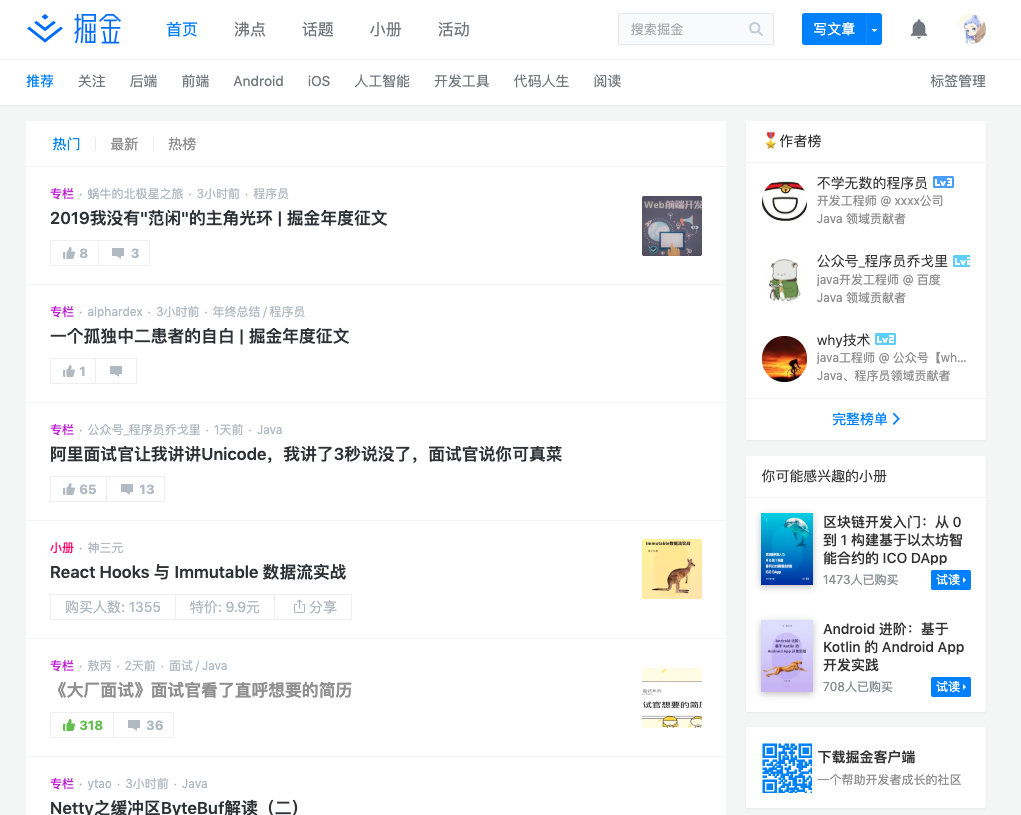Go to the 首页 nav item

tap(182, 29)
